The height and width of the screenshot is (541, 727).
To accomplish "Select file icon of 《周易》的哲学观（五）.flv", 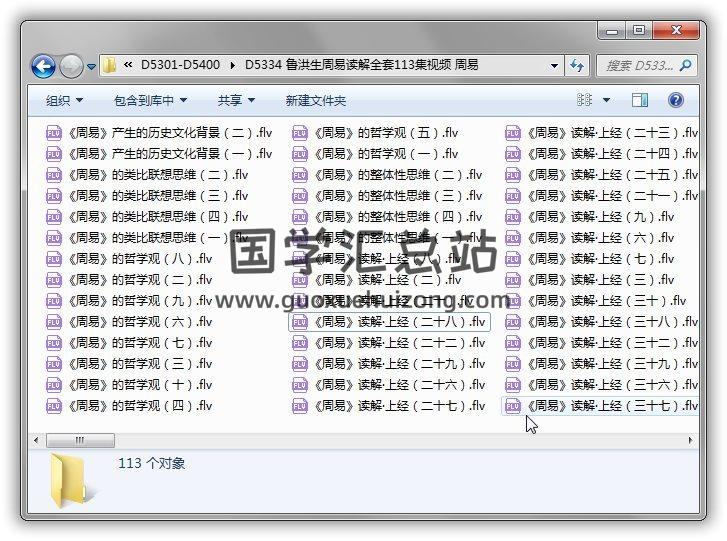I will coord(300,133).
